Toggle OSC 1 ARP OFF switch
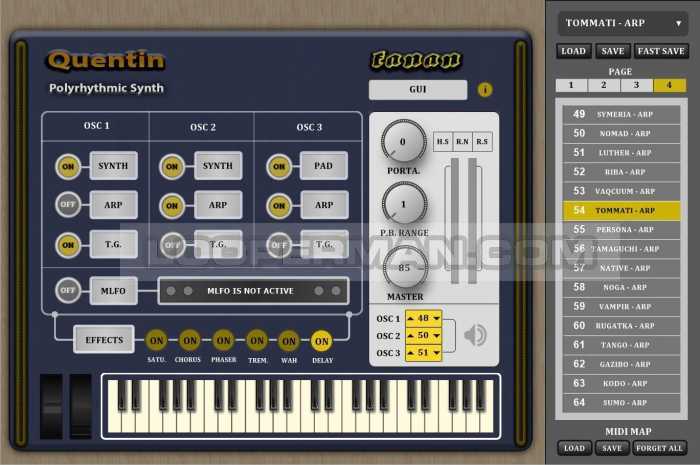 click(68, 204)
